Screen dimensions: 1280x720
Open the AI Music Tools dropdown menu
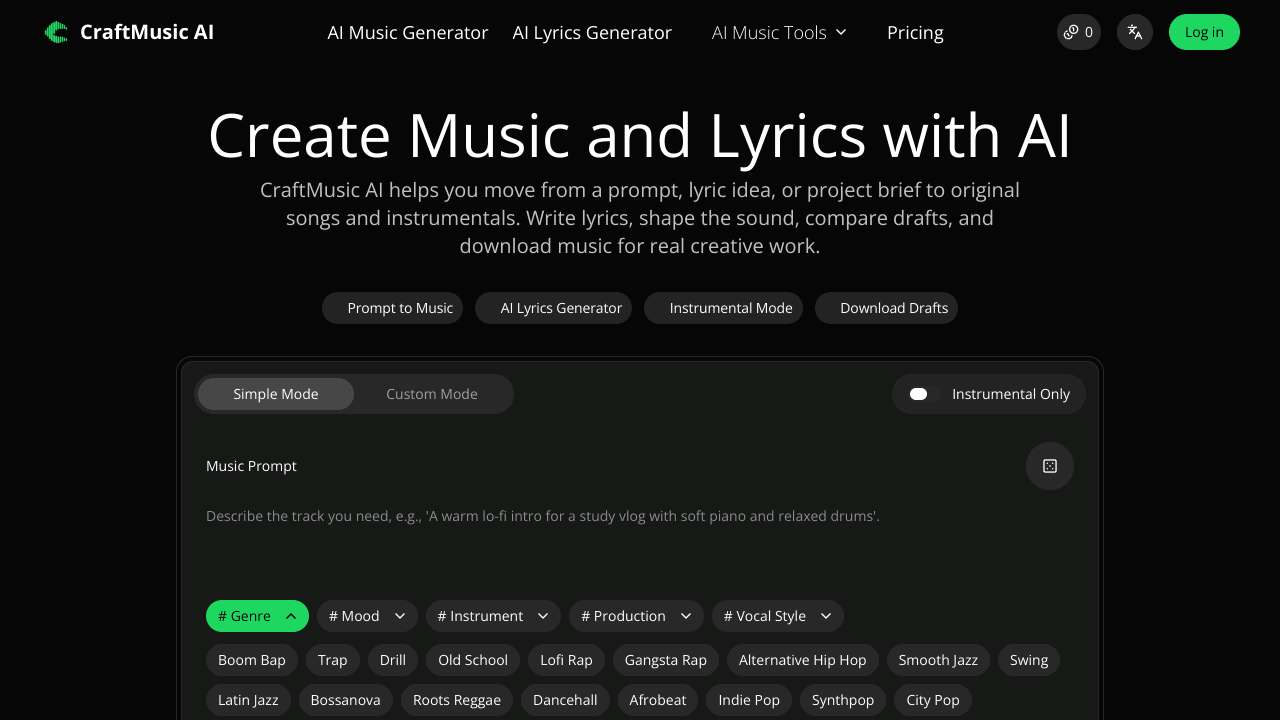point(779,32)
